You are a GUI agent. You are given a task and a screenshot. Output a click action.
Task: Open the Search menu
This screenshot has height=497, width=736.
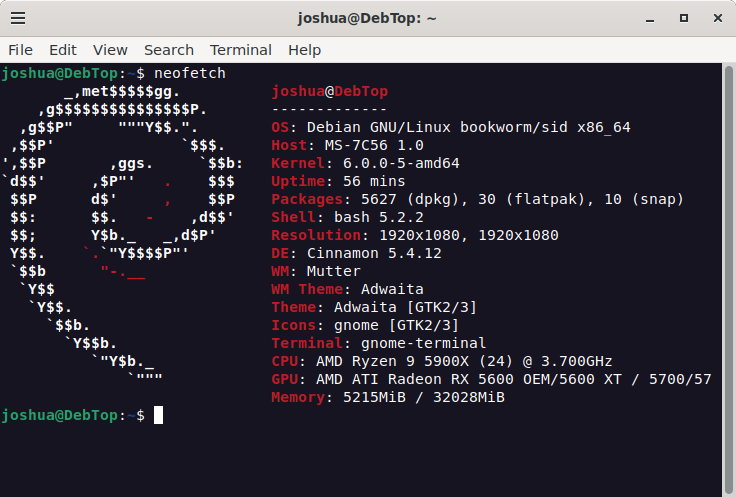[169, 50]
